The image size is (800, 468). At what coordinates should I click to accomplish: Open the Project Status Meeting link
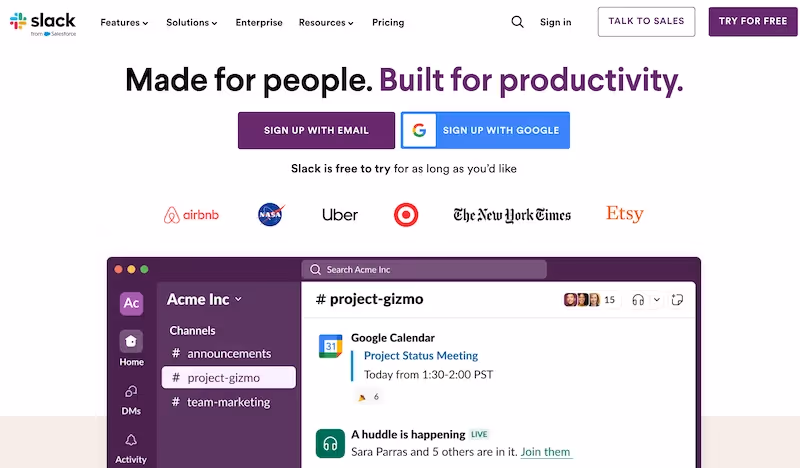point(421,356)
